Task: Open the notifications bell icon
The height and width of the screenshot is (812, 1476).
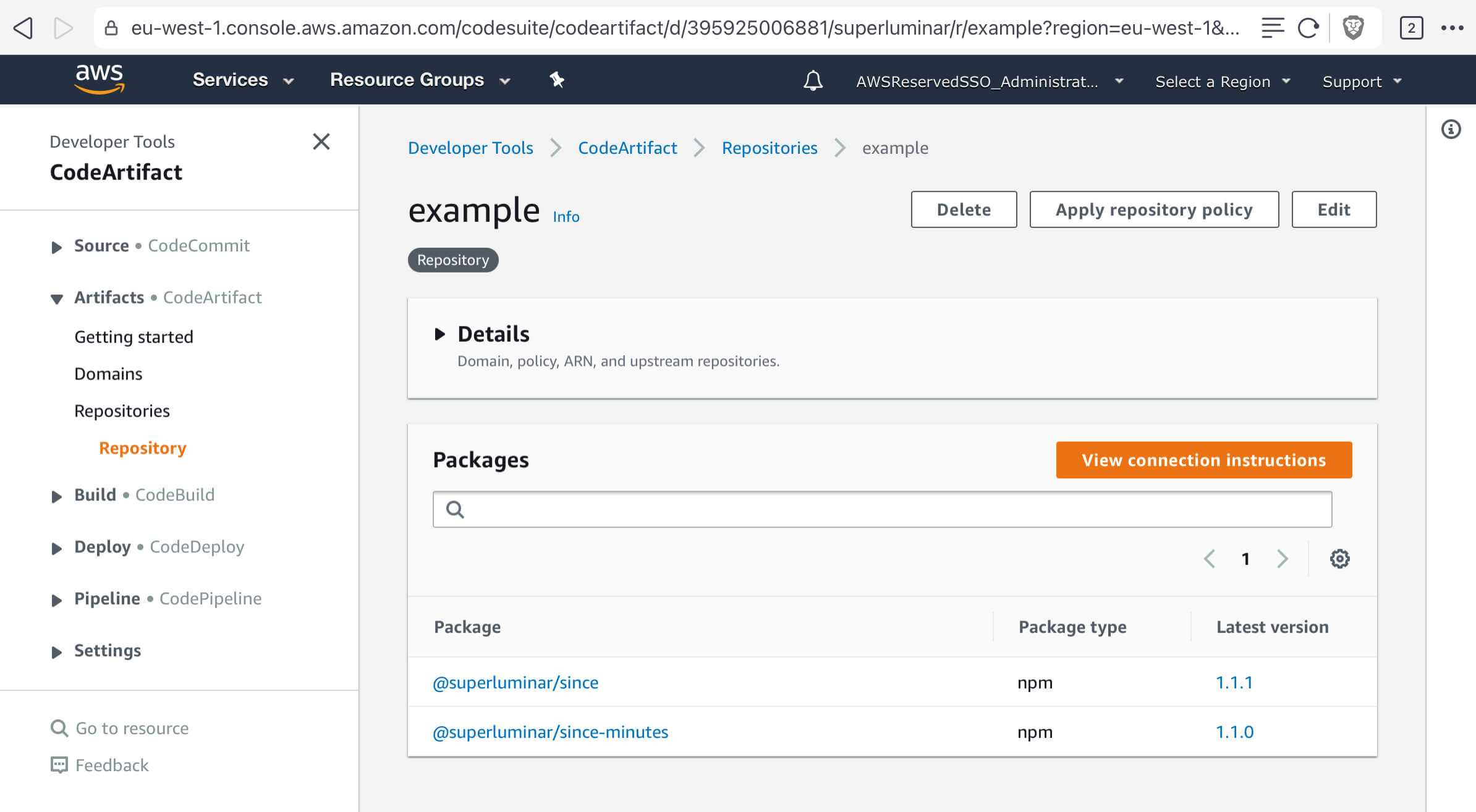Action: tap(813, 80)
